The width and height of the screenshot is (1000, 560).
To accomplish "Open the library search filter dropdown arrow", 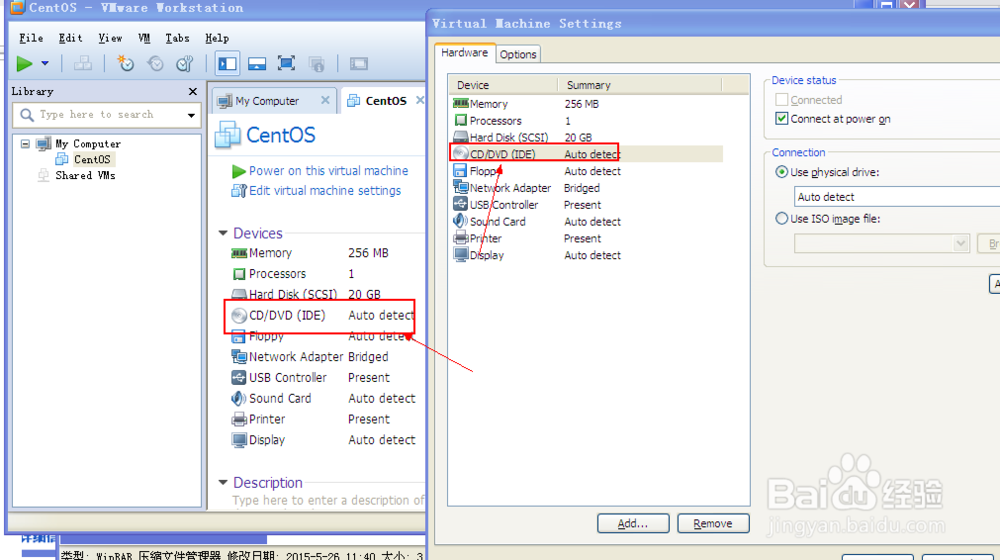I will (191, 115).
